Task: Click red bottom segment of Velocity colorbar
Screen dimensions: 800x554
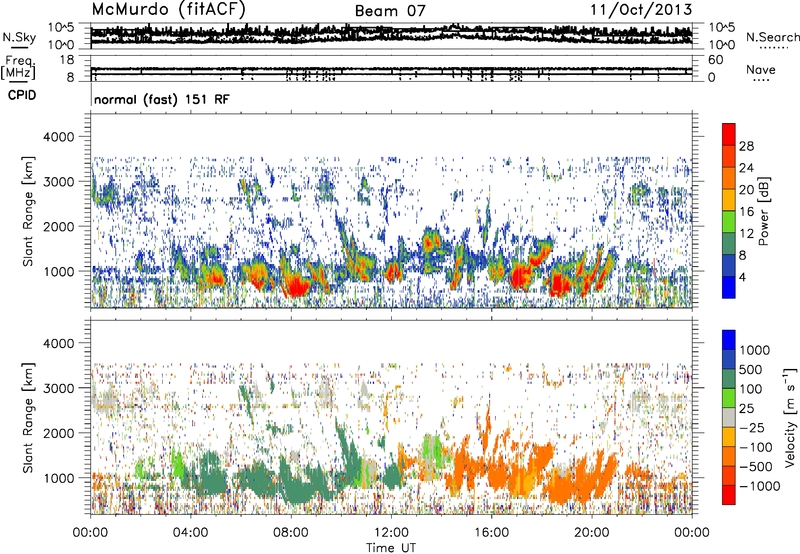Action: 729,495
